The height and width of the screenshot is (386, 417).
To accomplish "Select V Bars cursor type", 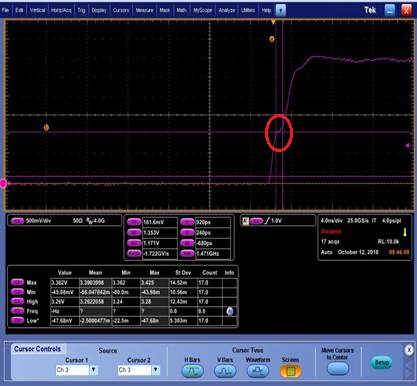I will click(225, 371).
